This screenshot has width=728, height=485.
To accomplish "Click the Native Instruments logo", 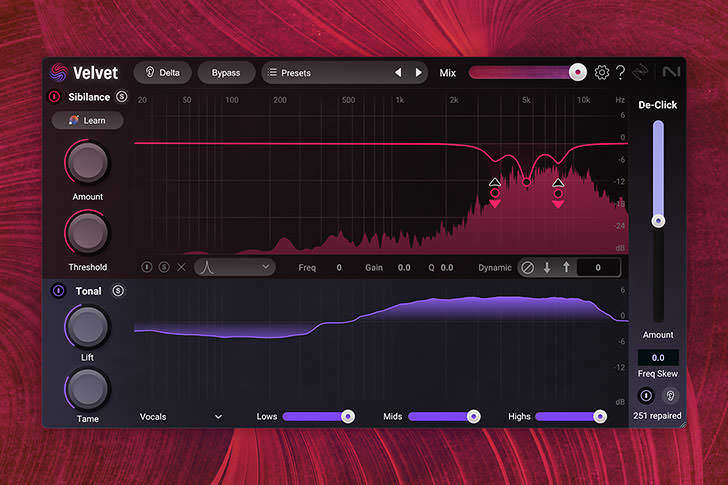I will tap(671, 72).
